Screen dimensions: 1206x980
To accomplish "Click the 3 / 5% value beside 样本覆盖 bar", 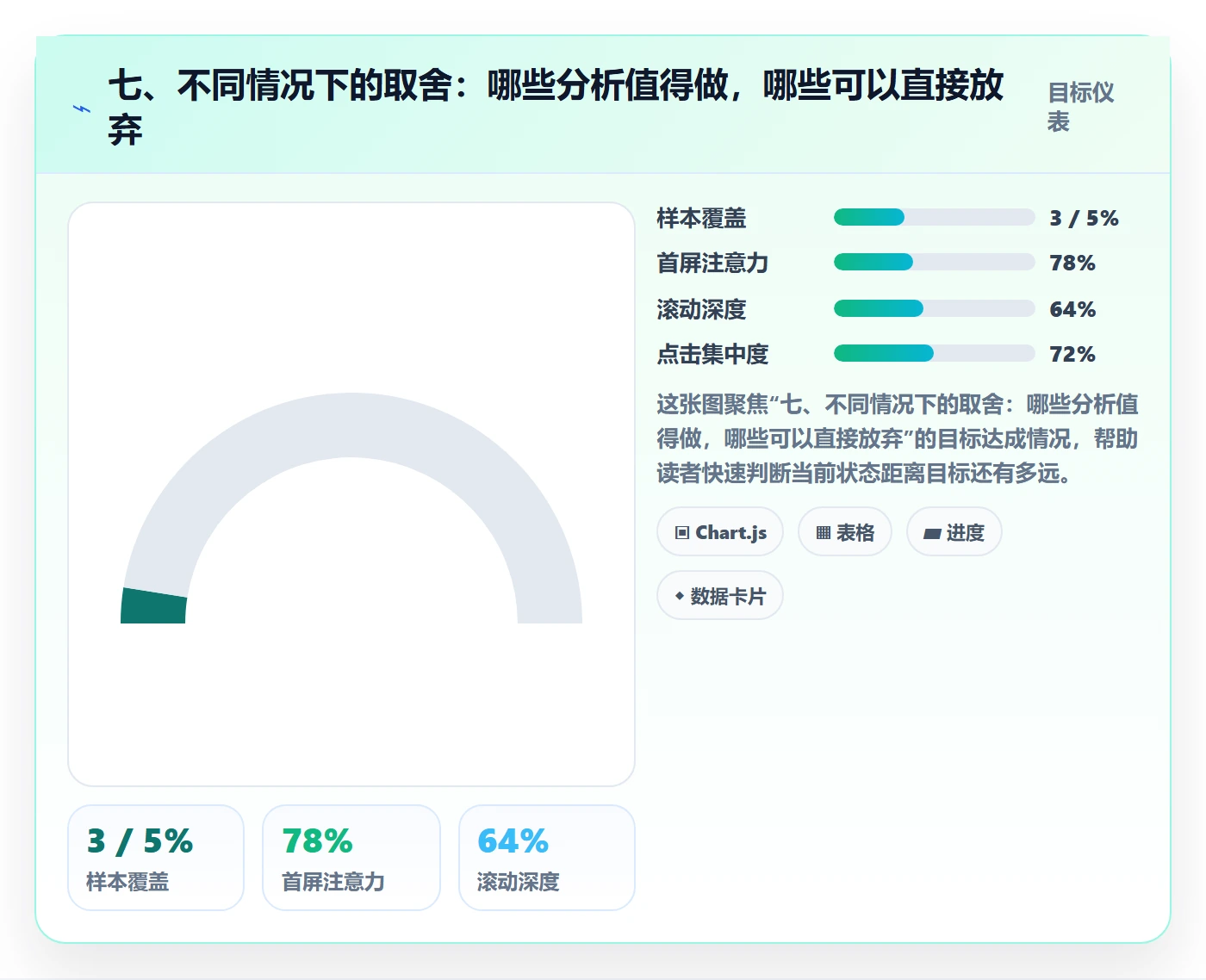I will click(1084, 218).
